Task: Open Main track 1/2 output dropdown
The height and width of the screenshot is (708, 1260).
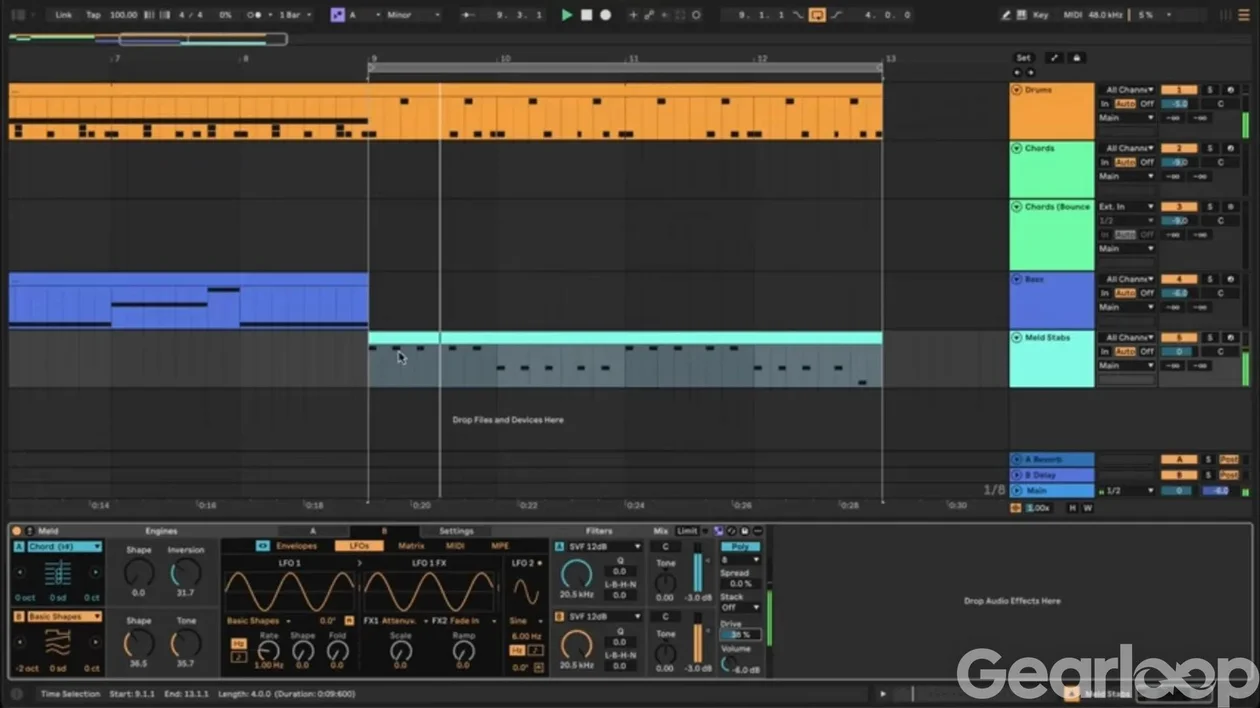Action: tap(1127, 491)
